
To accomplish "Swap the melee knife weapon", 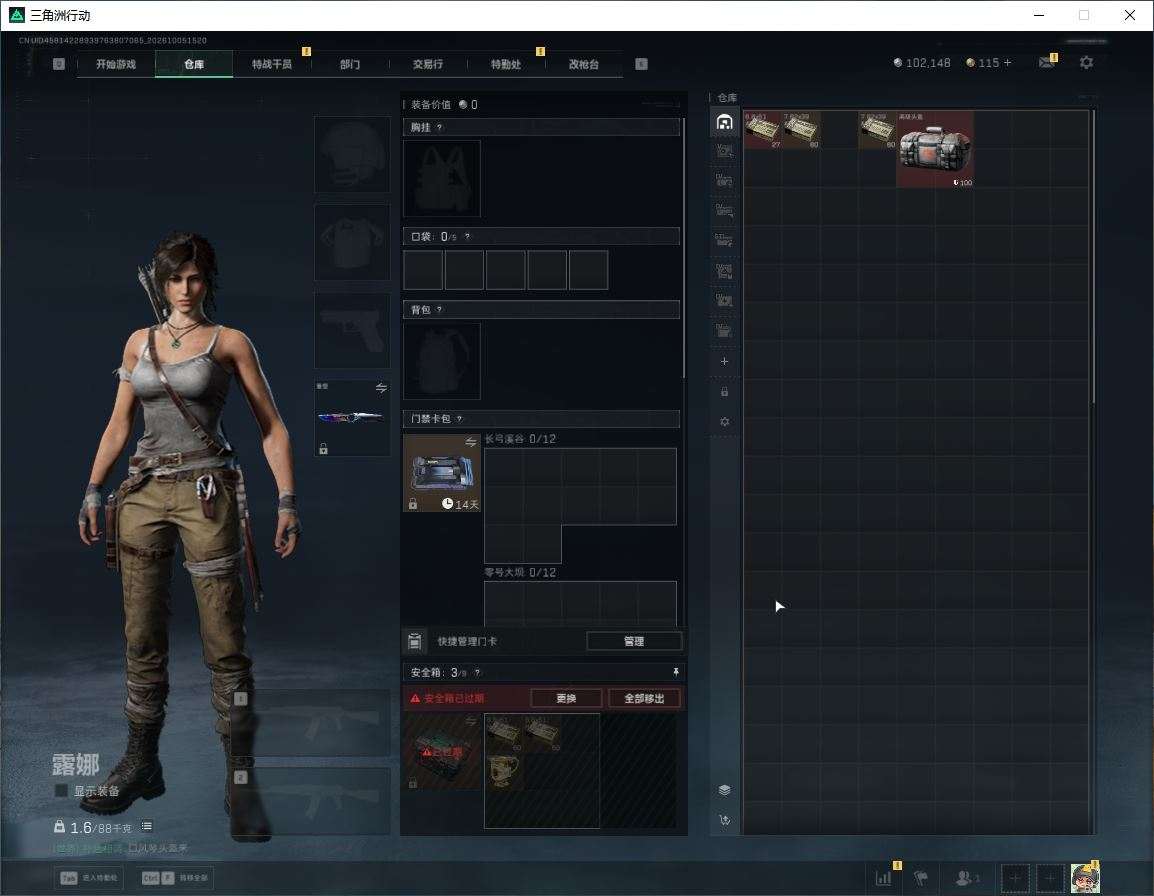I will pos(381,388).
